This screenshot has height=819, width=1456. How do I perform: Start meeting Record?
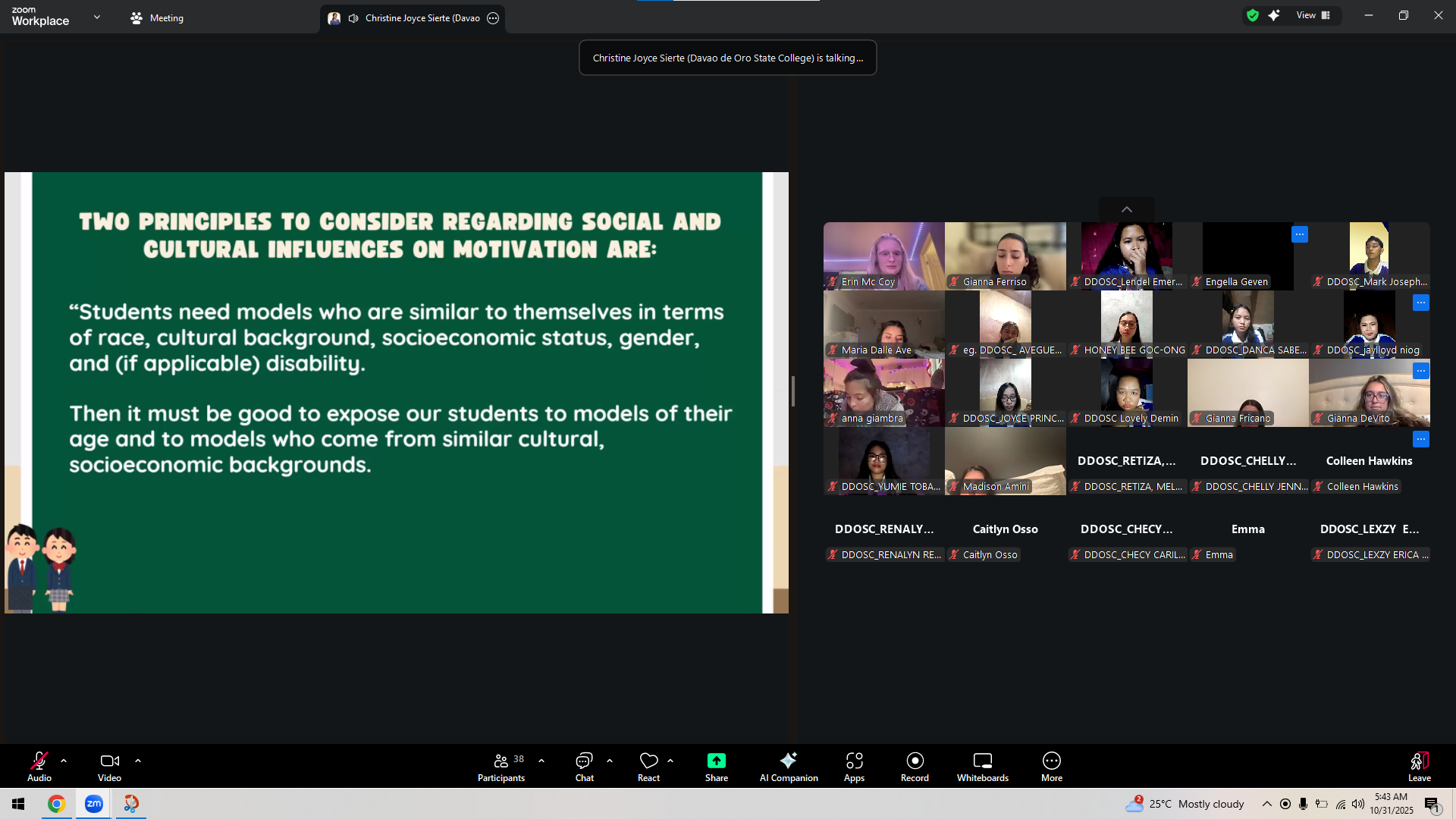click(915, 766)
